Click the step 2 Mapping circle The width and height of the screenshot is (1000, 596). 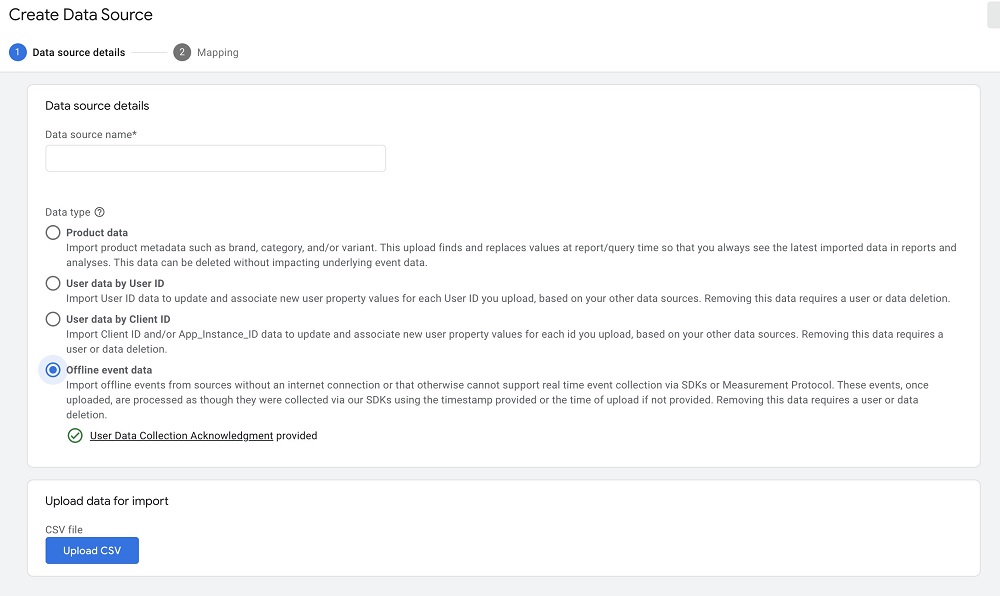click(182, 52)
